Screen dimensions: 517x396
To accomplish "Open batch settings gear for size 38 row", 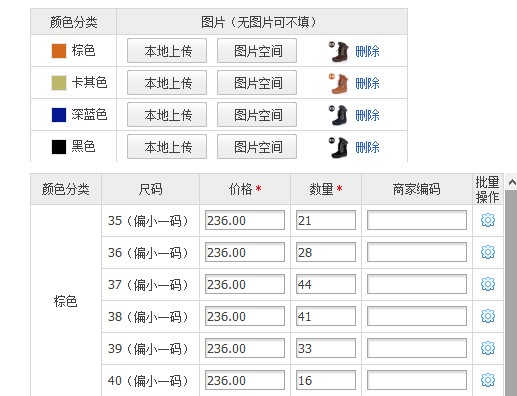I will tap(488, 316).
